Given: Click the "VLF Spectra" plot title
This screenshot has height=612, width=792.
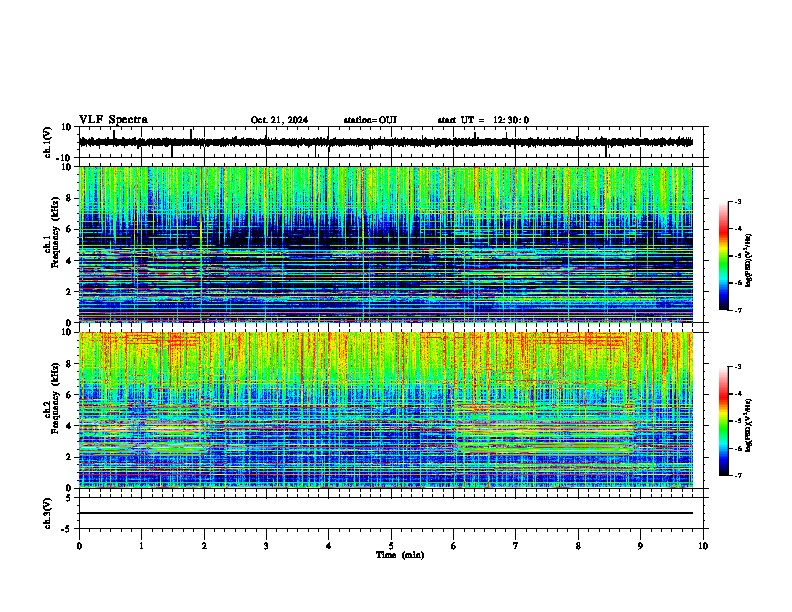Looking at the screenshot, I should point(113,120).
